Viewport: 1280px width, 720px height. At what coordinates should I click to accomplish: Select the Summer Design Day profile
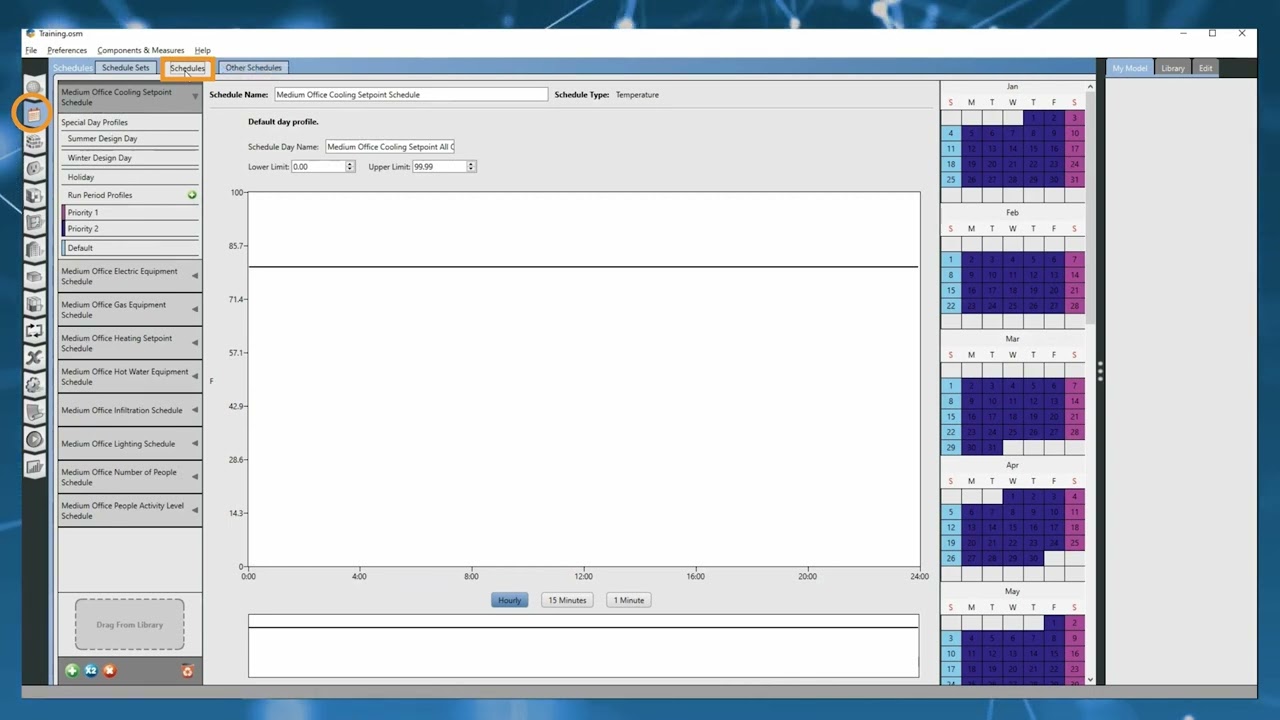coord(130,139)
